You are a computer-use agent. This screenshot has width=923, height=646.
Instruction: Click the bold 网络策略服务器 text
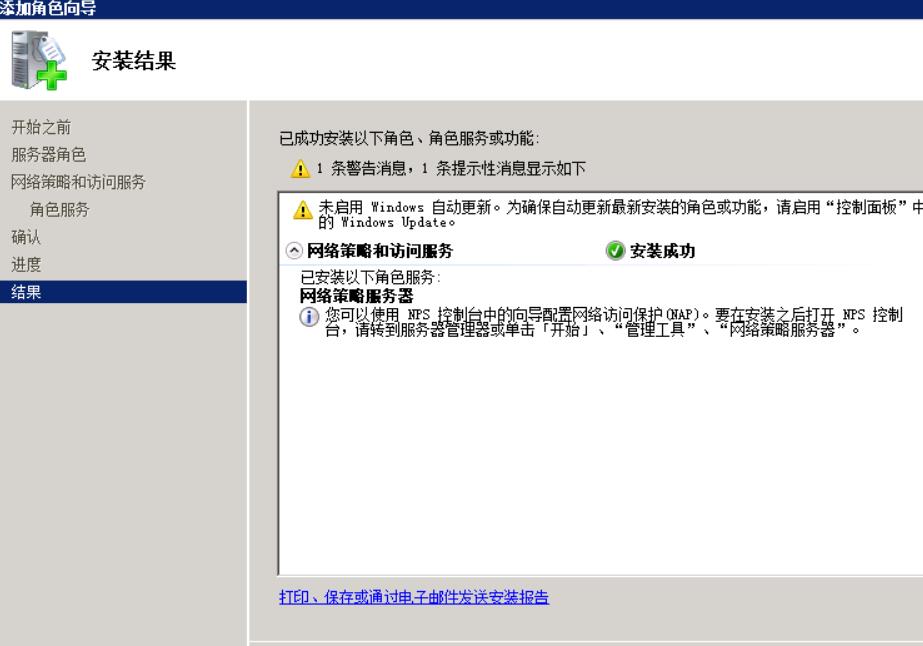(x=357, y=296)
